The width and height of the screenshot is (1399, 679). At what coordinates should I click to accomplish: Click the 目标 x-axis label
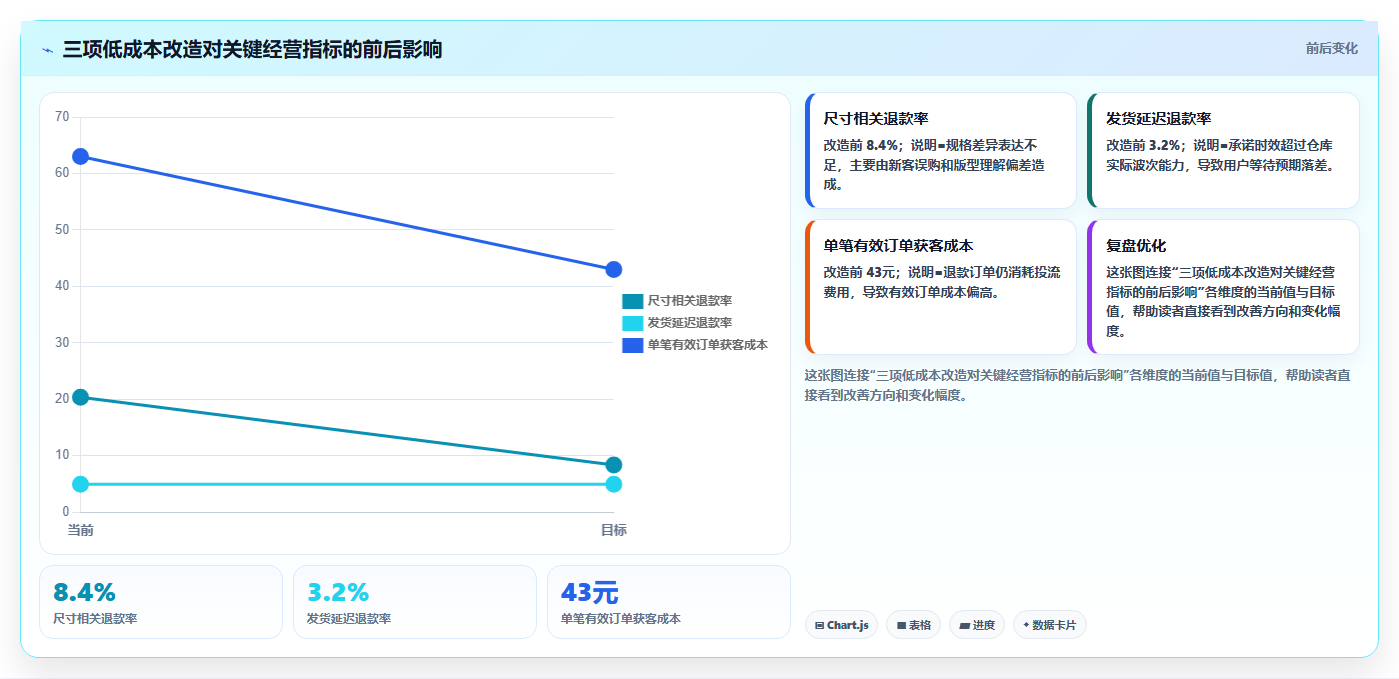(x=614, y=530)
